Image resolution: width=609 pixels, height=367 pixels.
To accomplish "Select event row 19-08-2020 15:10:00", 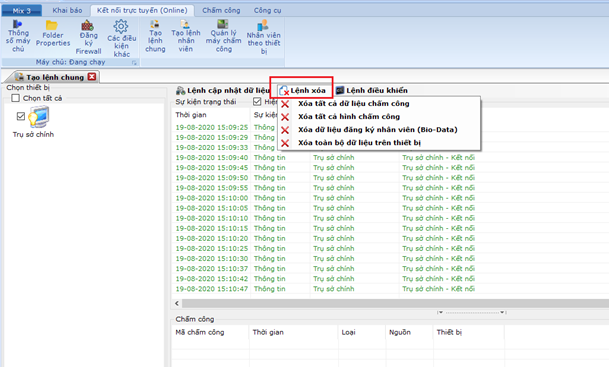I will click(x=390, y=198).
